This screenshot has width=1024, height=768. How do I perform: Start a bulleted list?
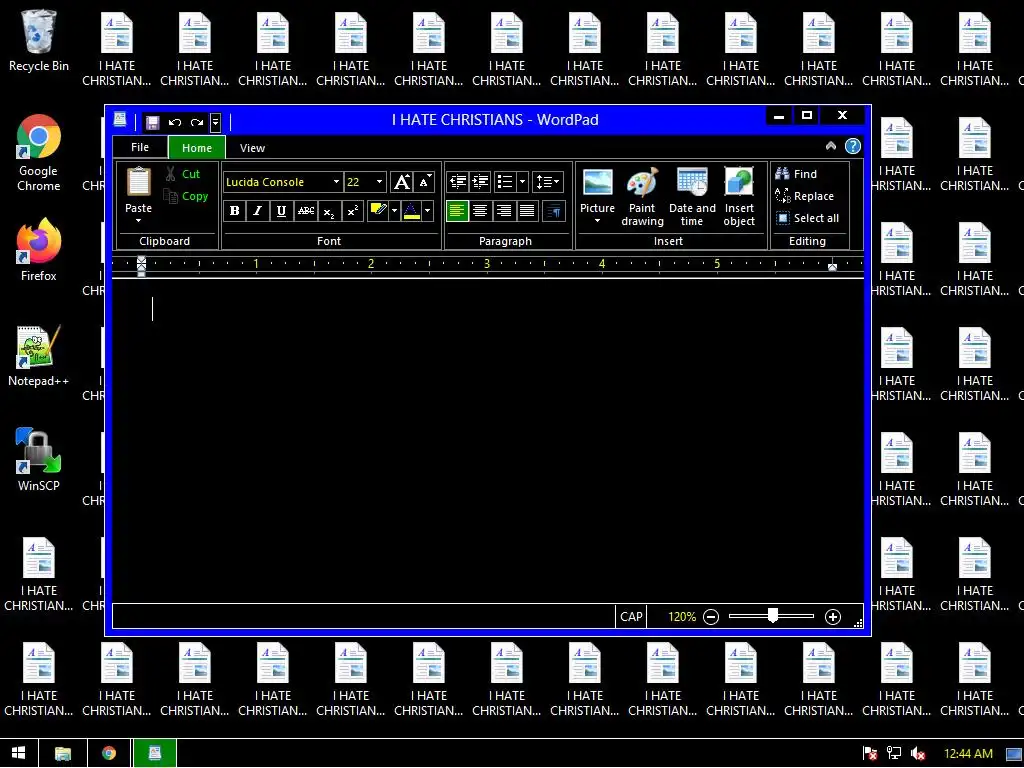(504, 182)
